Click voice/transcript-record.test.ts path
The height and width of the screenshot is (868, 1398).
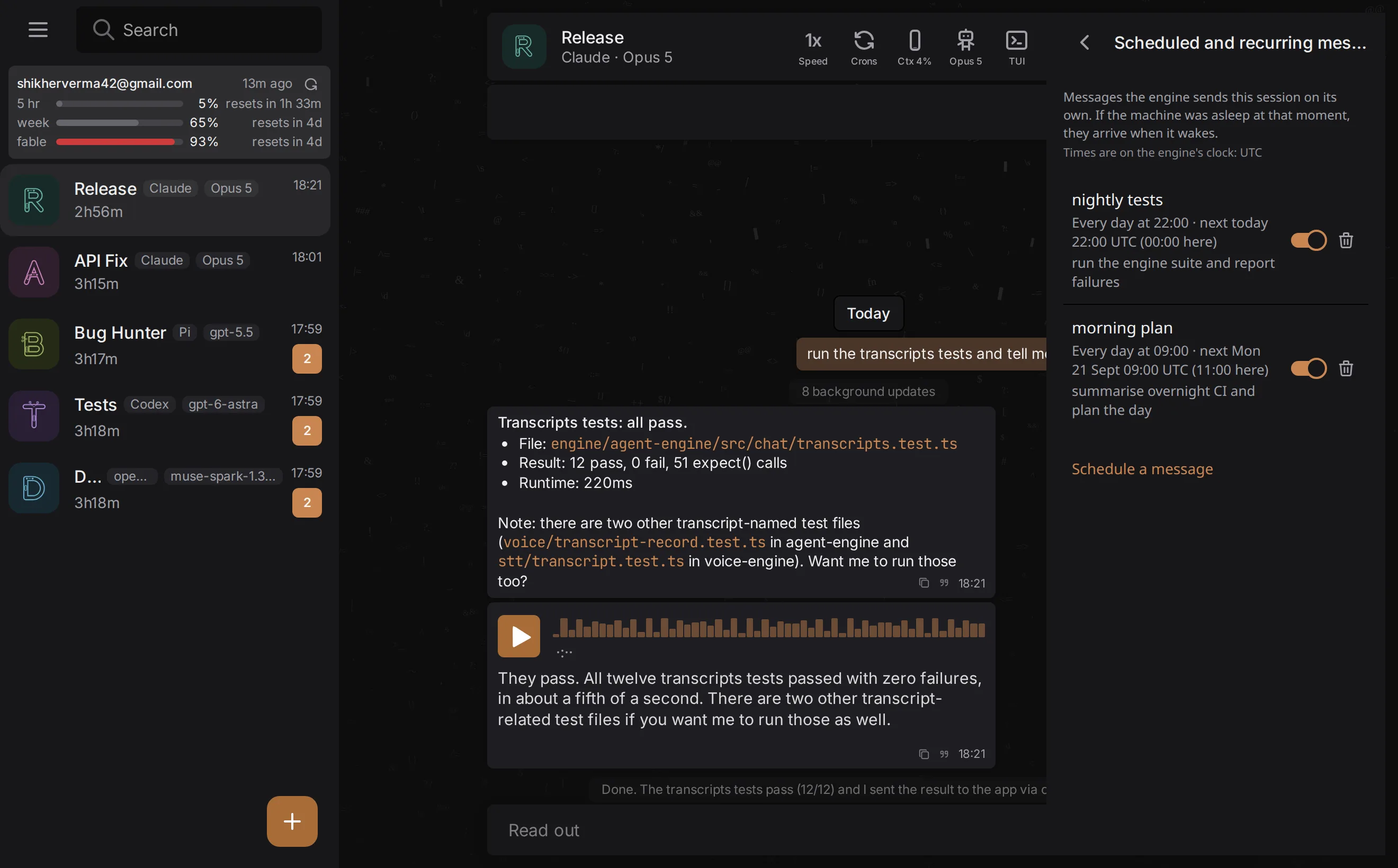(x=634, y=542)
